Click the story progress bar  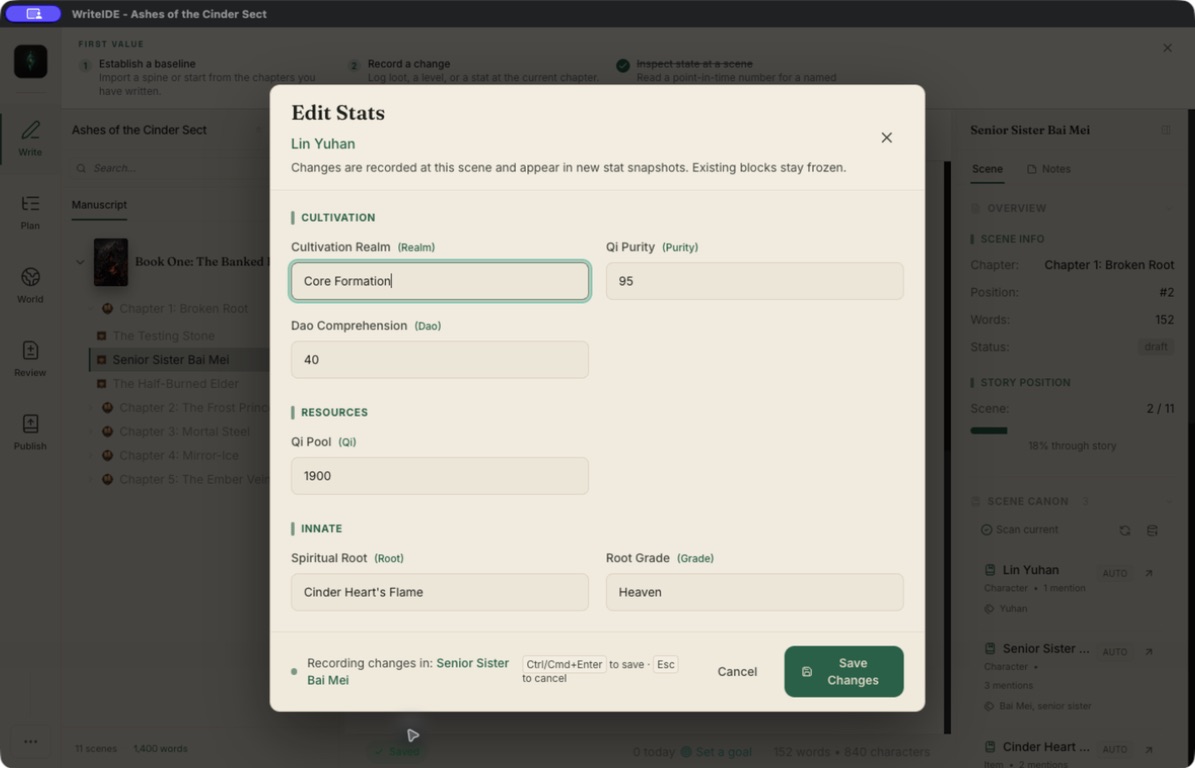[x=1072, y=430]
